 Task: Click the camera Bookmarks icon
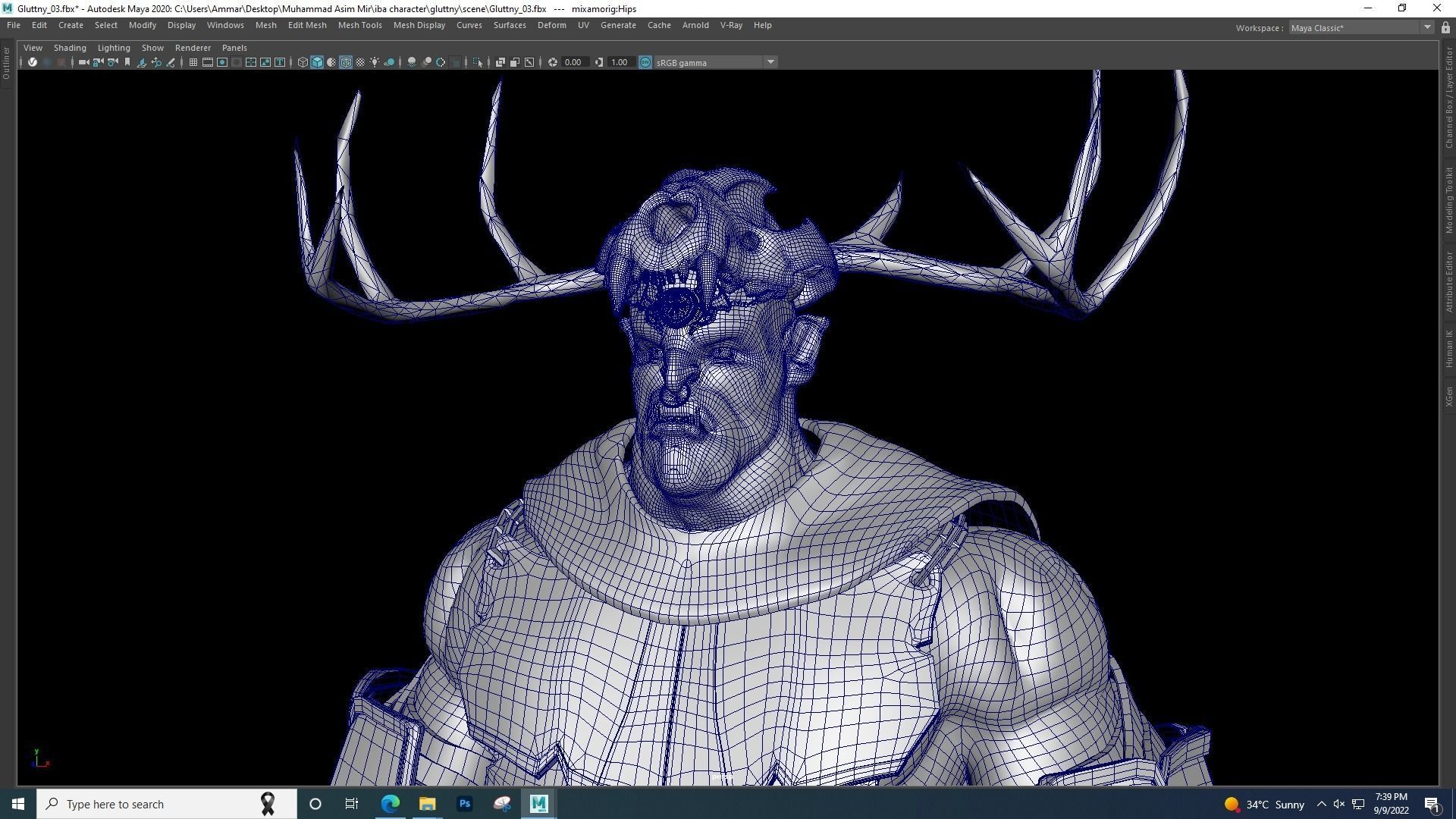pyautogui.click(x=127, y=62)
